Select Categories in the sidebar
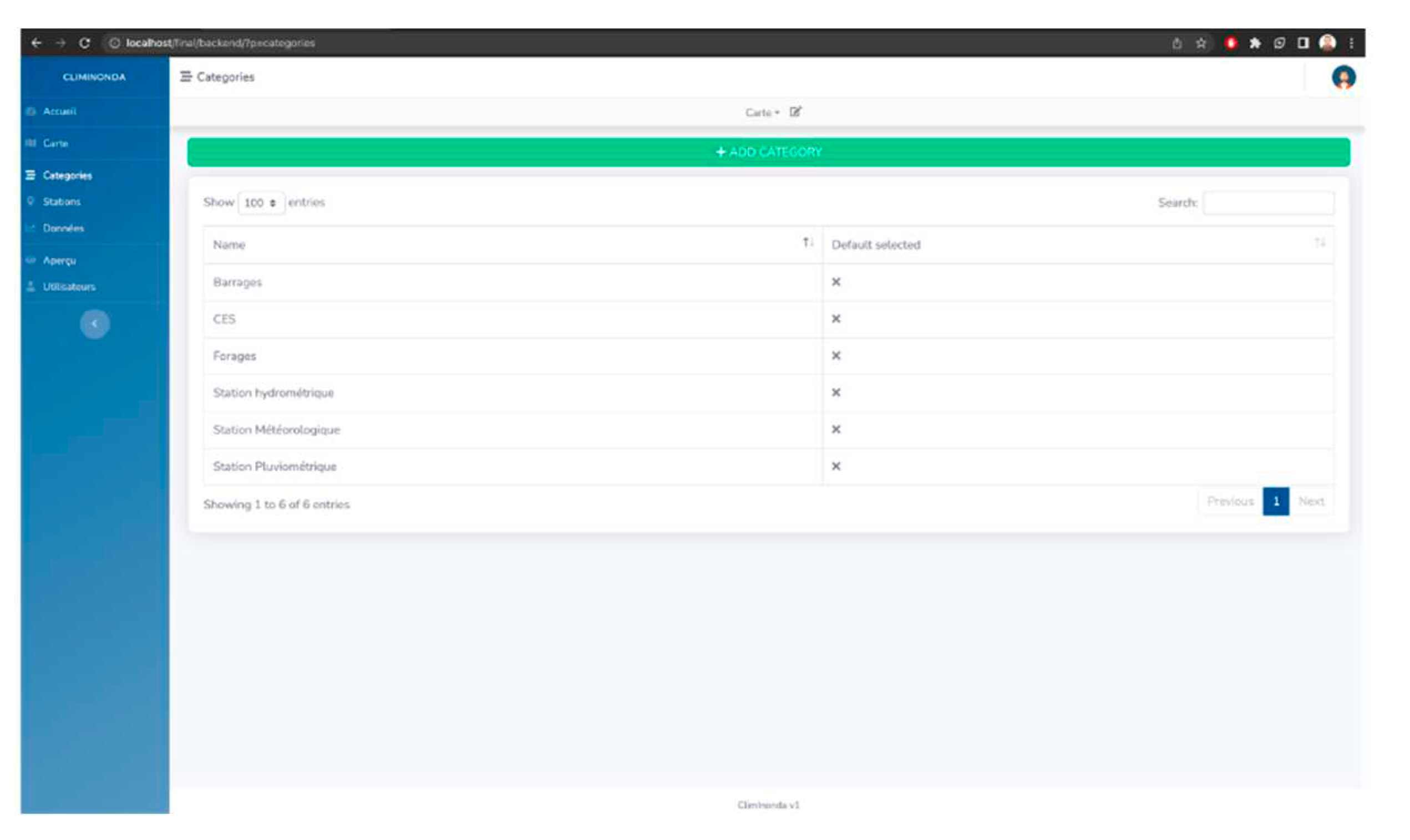Screen dimensions: 1410x840 (67, 175)
